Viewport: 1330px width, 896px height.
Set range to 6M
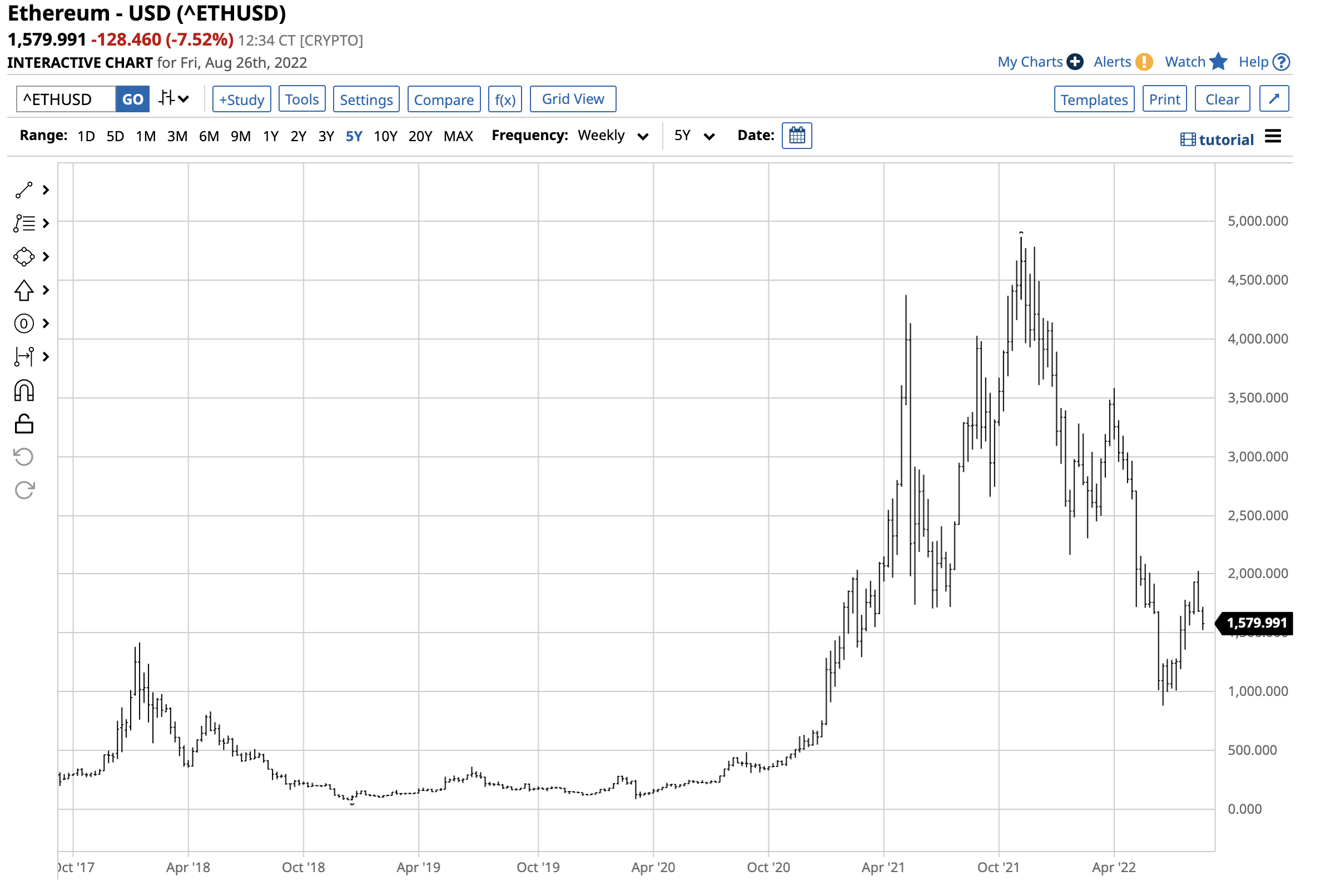[x=209, y=136]
